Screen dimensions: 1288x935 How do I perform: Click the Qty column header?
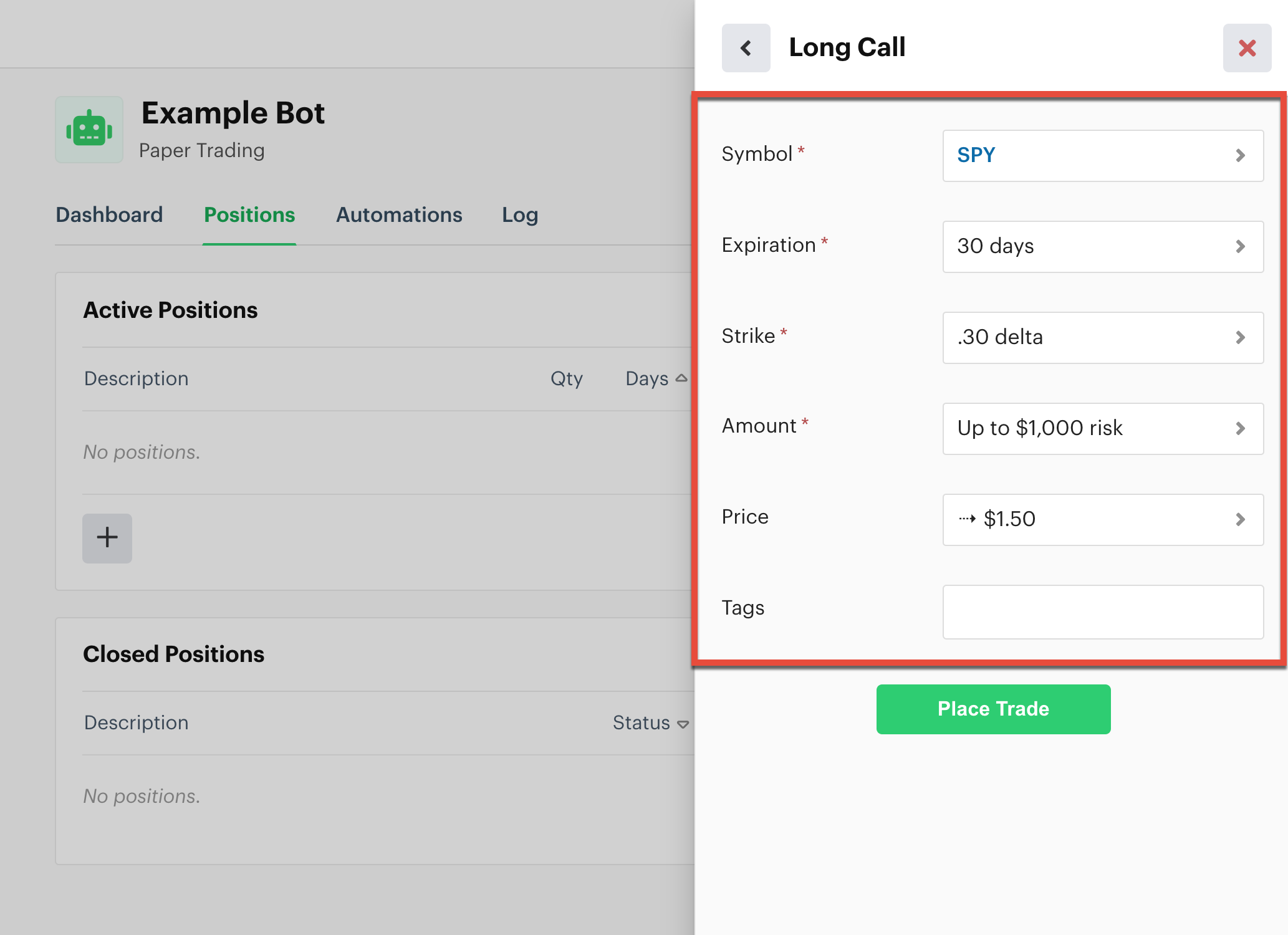tap(567, 379)
